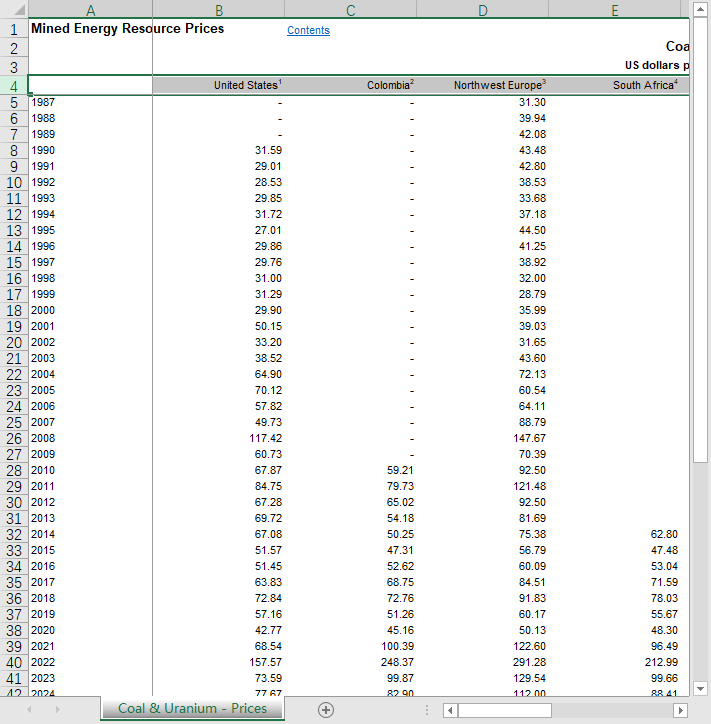Switch to Coal & Uranium - Prices sheet tab
711x724 pixels.
[192, 708]
